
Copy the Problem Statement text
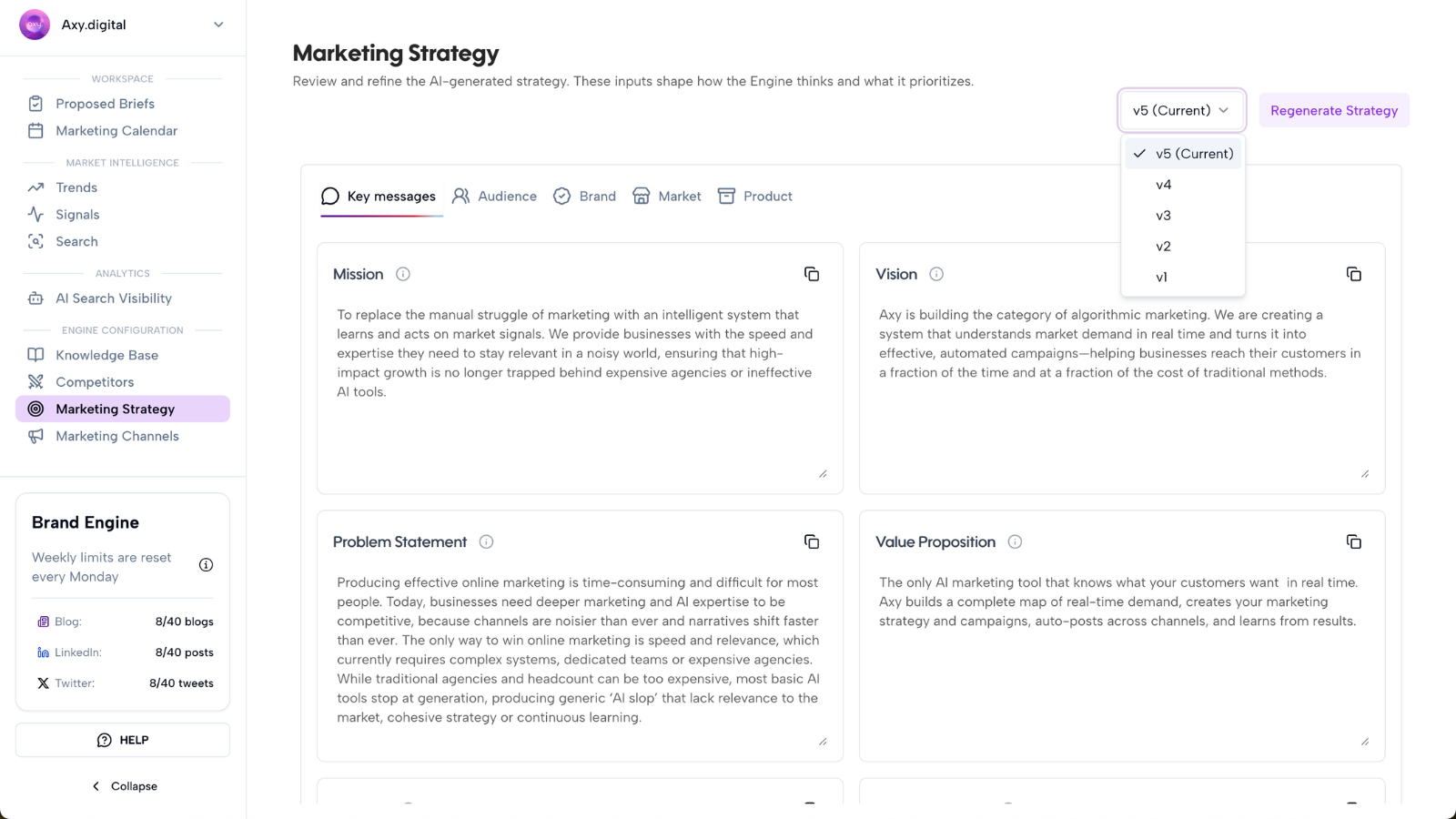click(x=812, y=541)
